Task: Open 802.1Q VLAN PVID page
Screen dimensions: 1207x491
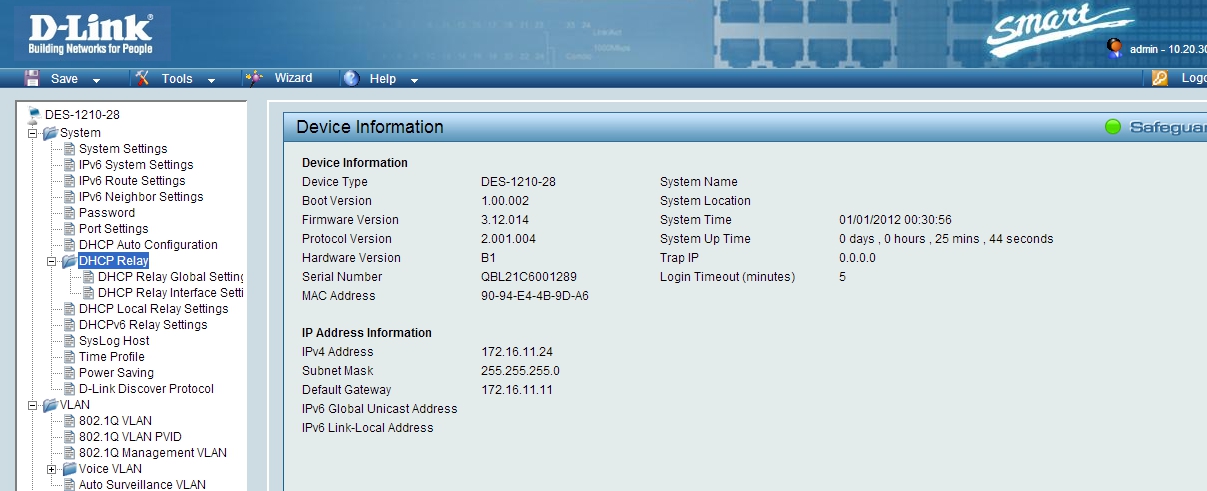Action: point(130,436)
